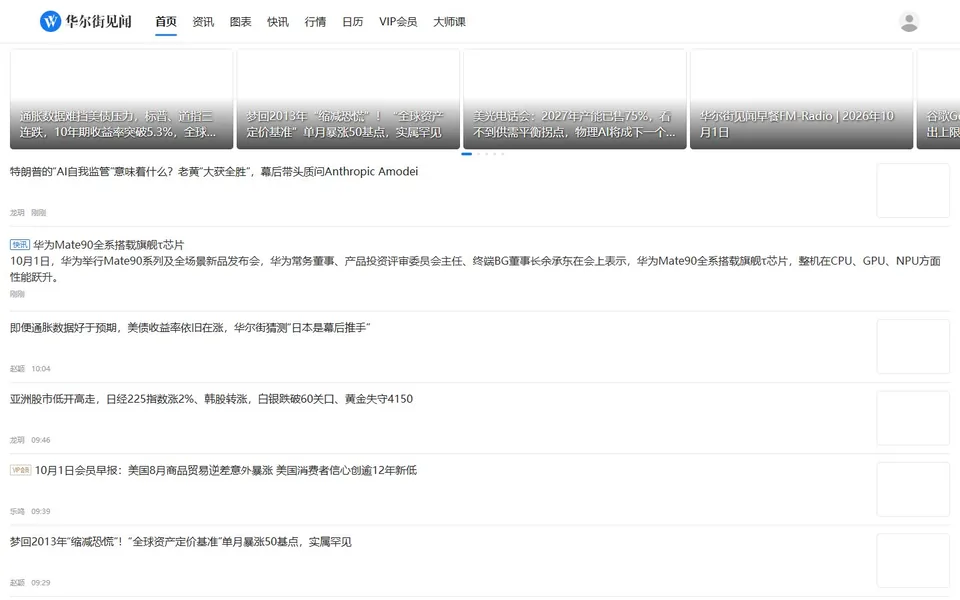Click author 赵颖 next to 09:29

17,583
